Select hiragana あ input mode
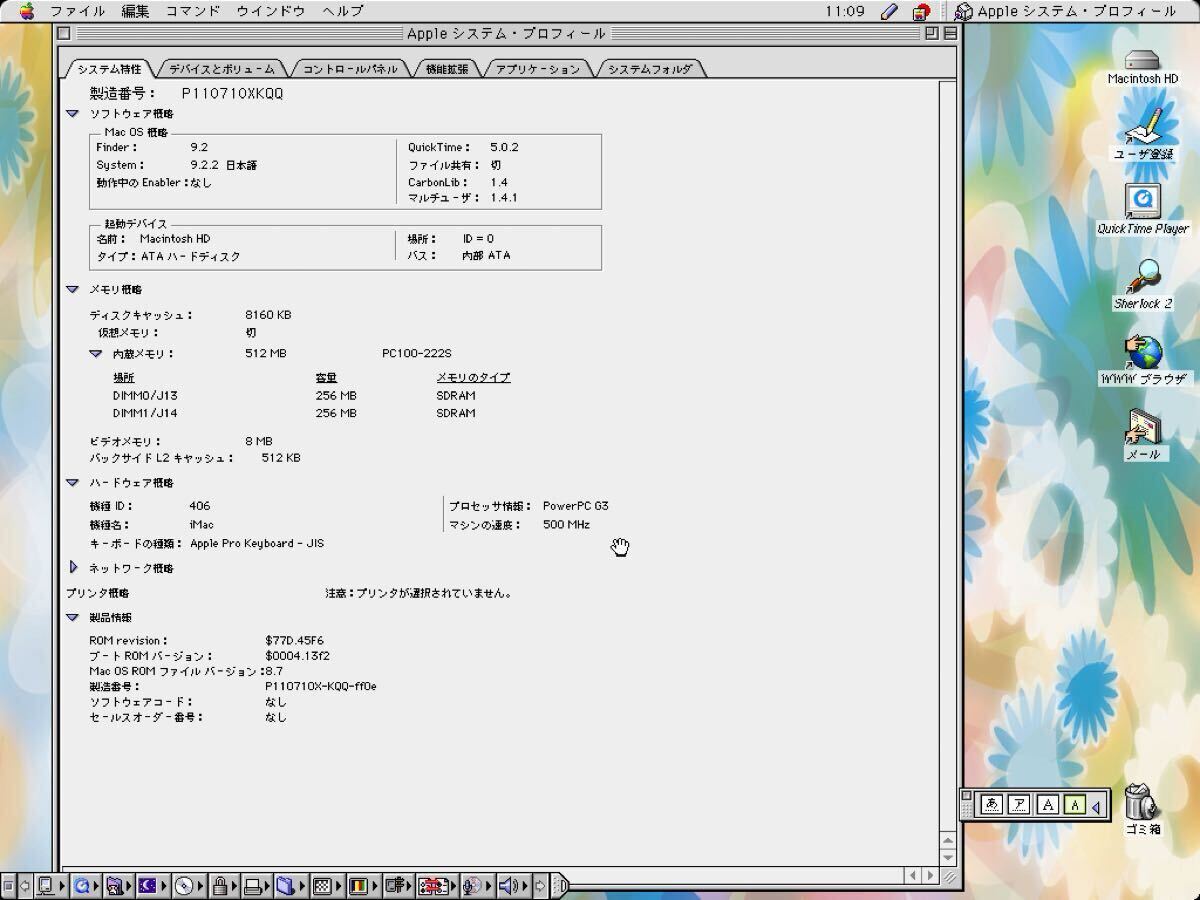 coord(992,805)
